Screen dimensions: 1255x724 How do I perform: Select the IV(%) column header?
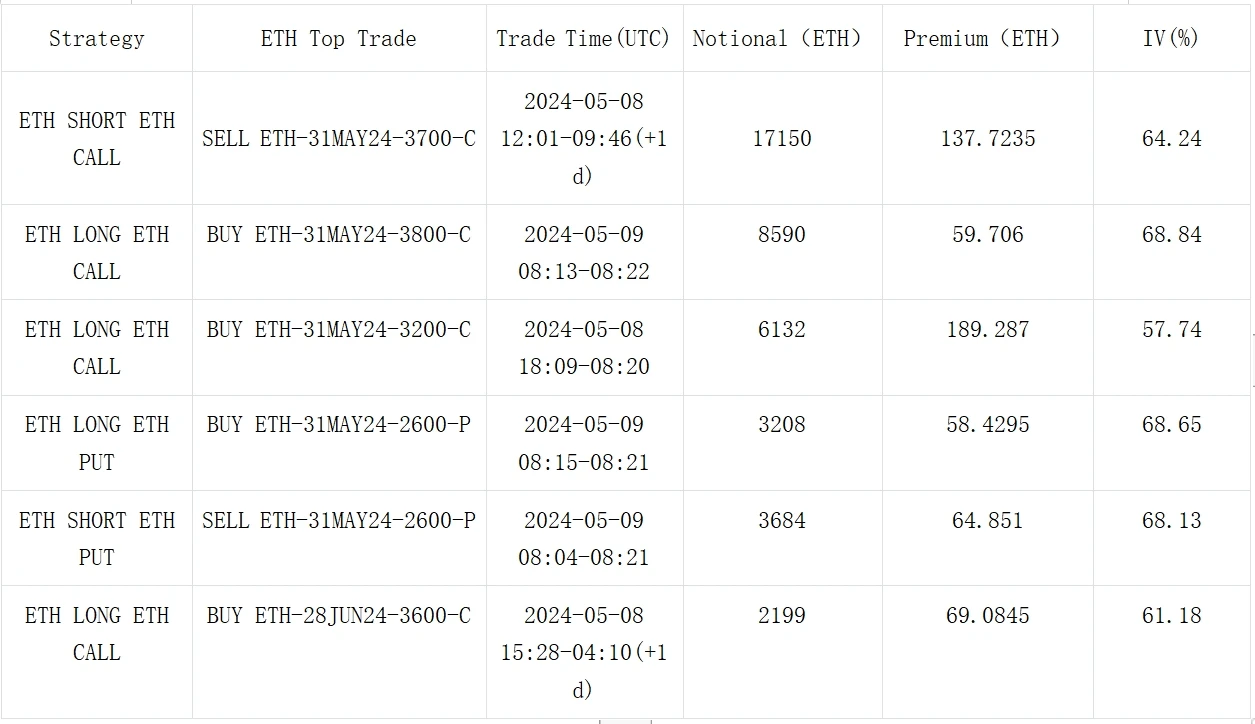pos(1171,39)
